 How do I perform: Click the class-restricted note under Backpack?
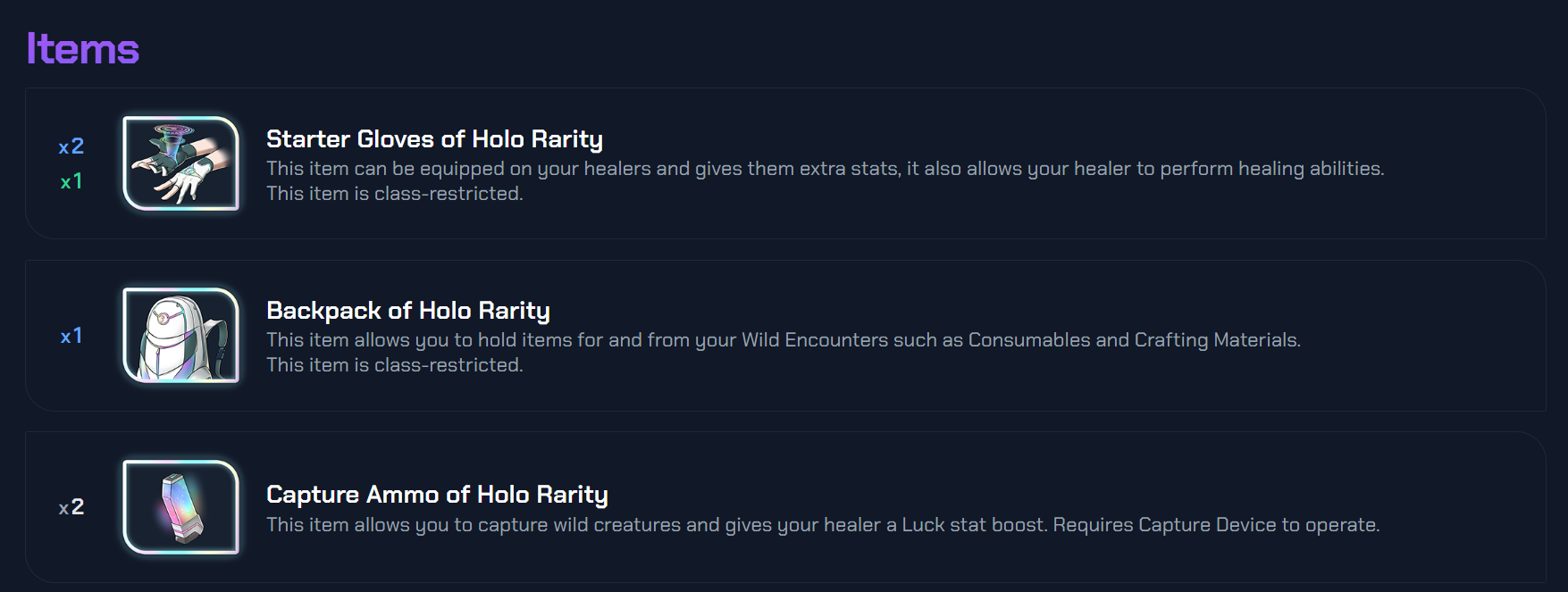click(394, 365)
